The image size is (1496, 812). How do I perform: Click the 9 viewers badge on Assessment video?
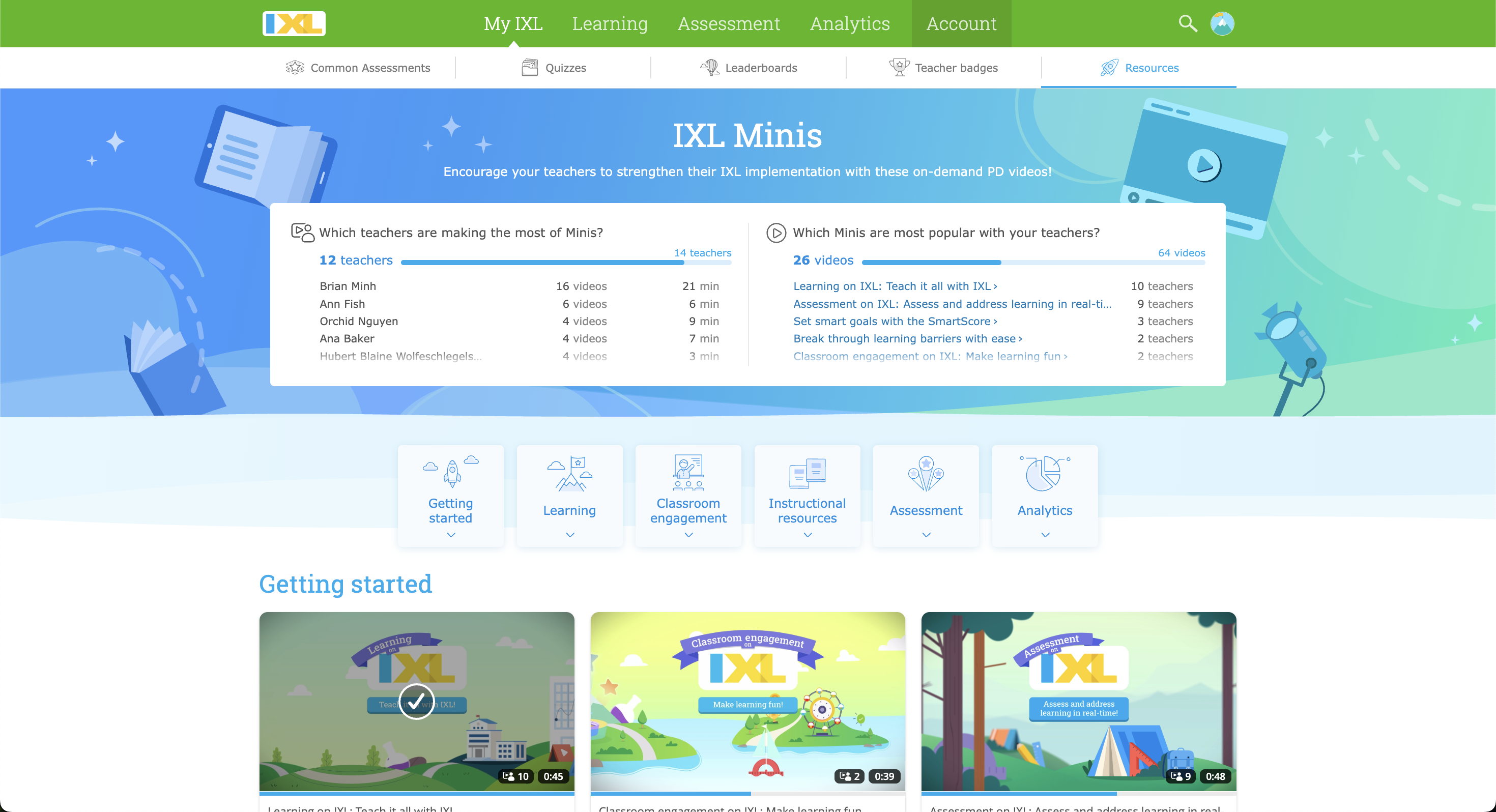tap(1181, 776)
